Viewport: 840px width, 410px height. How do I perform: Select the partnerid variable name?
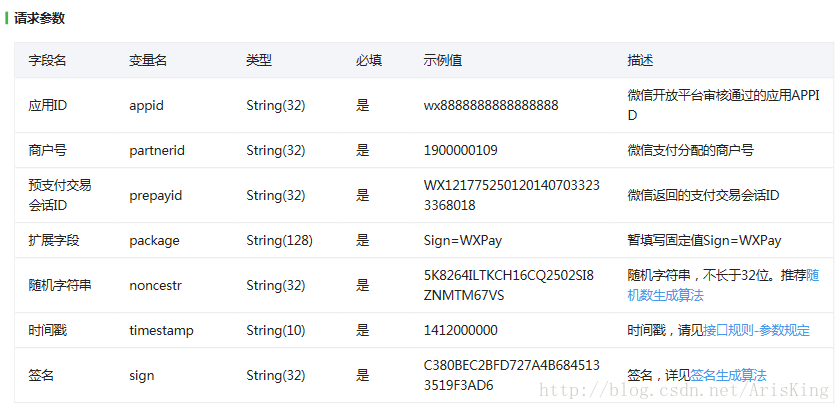[x=157, y=151]
